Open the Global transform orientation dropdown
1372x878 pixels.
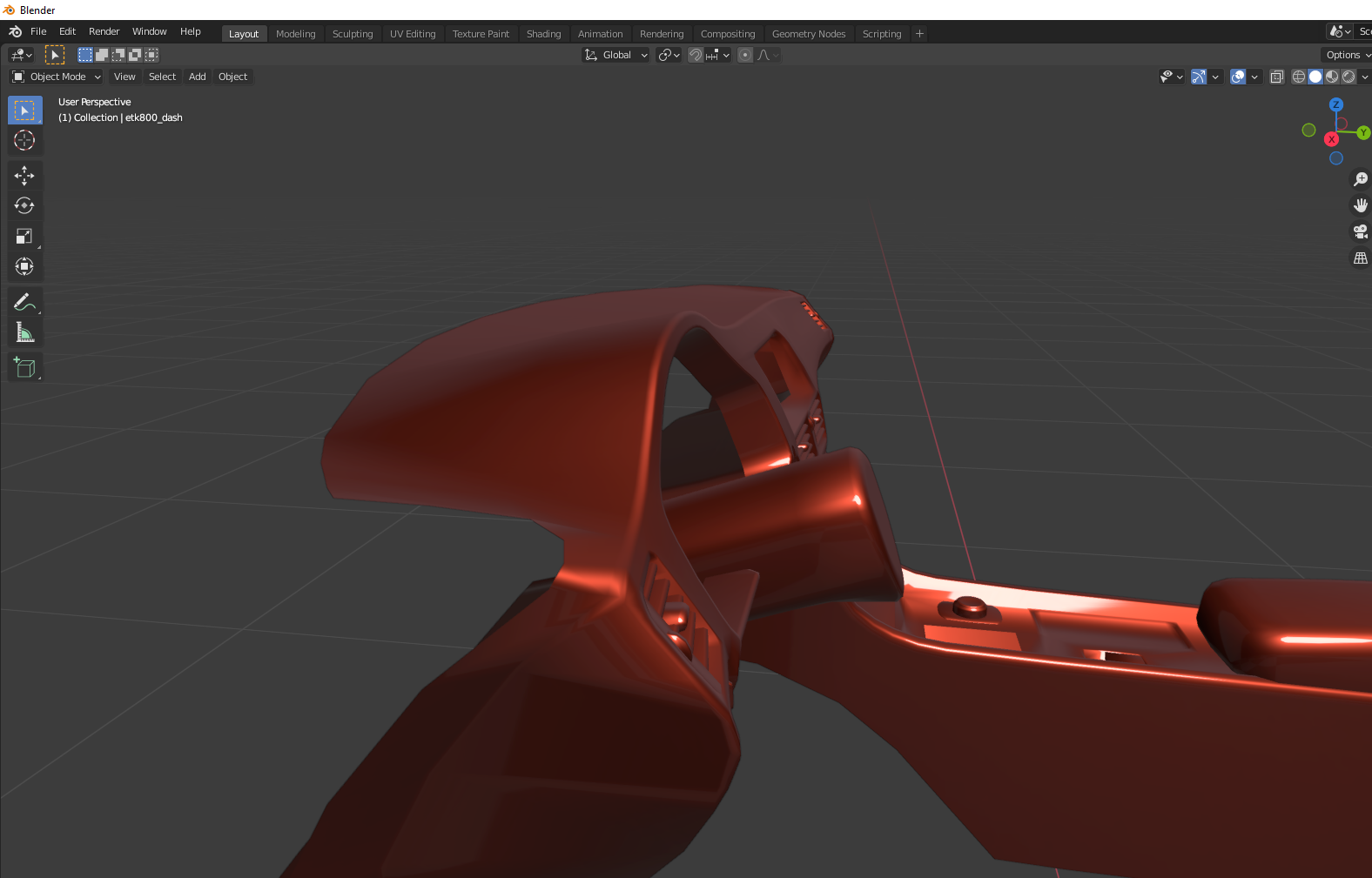click(x=615, y=55)
